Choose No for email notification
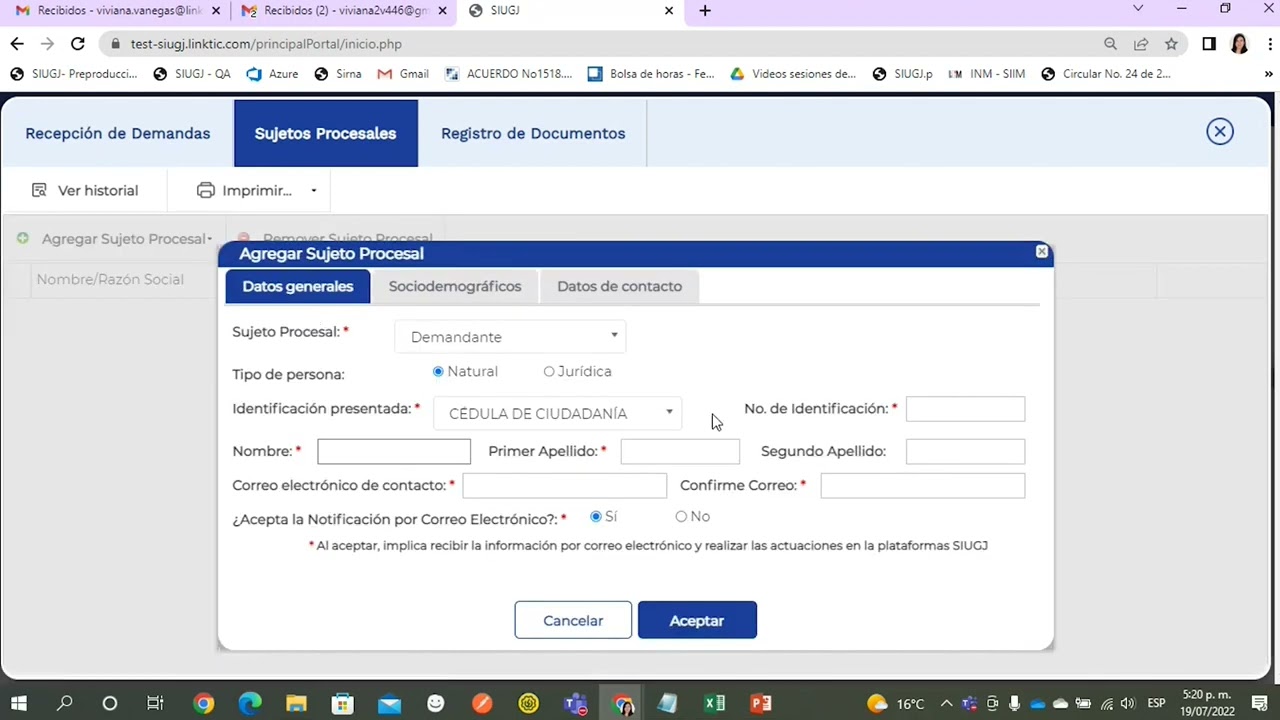Screen dimensions: 1280x720 click(x=681, y=516)
